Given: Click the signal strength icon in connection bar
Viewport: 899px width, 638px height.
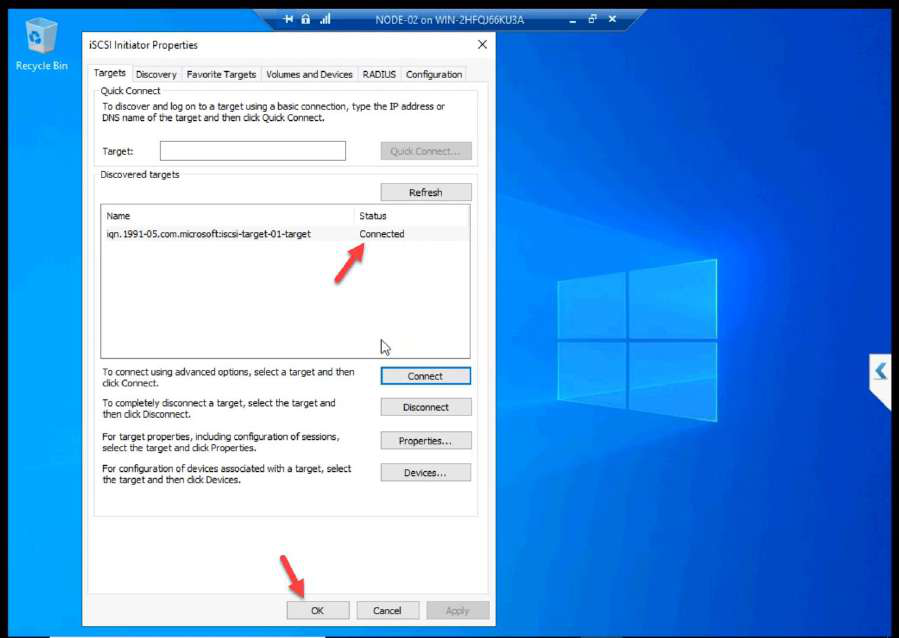Looking at the screenshot, I should click(x=325, y=19).
